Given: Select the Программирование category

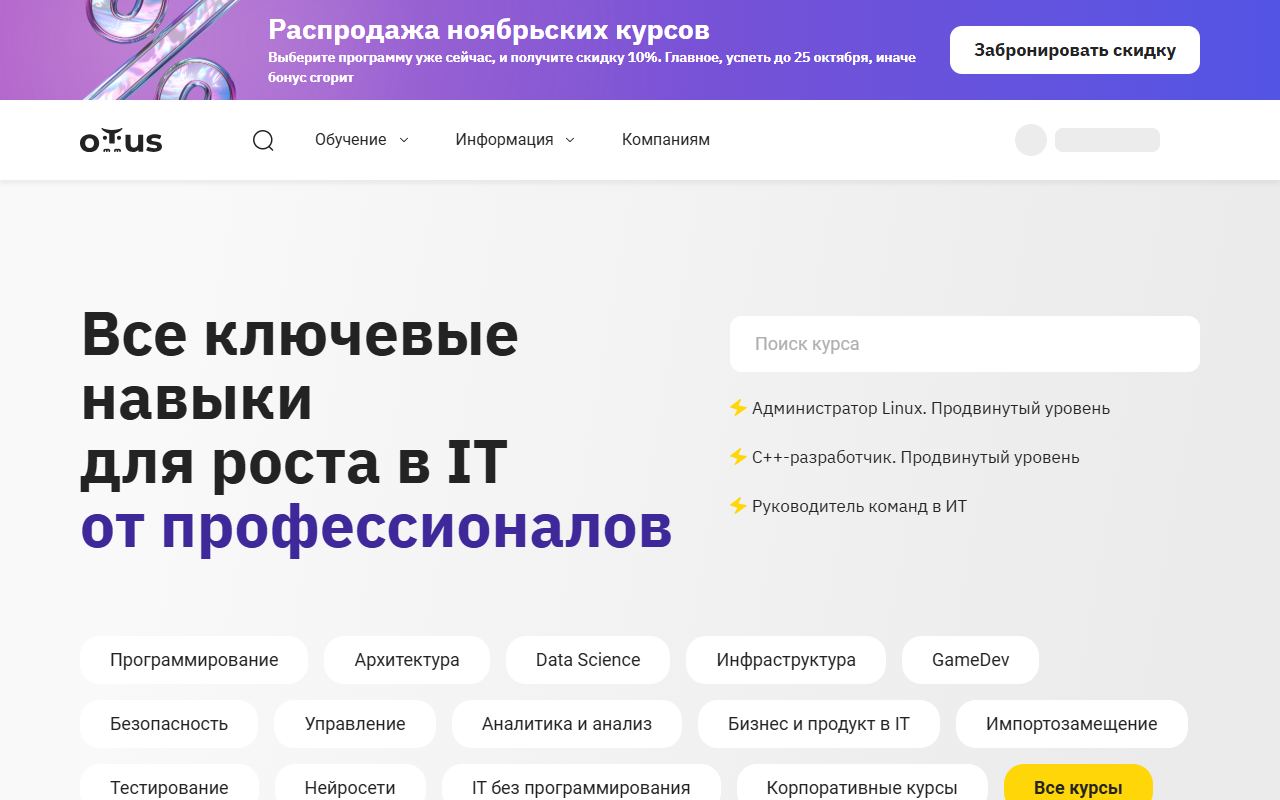Looking at the screenshot, I should click(x=194, y=660).
